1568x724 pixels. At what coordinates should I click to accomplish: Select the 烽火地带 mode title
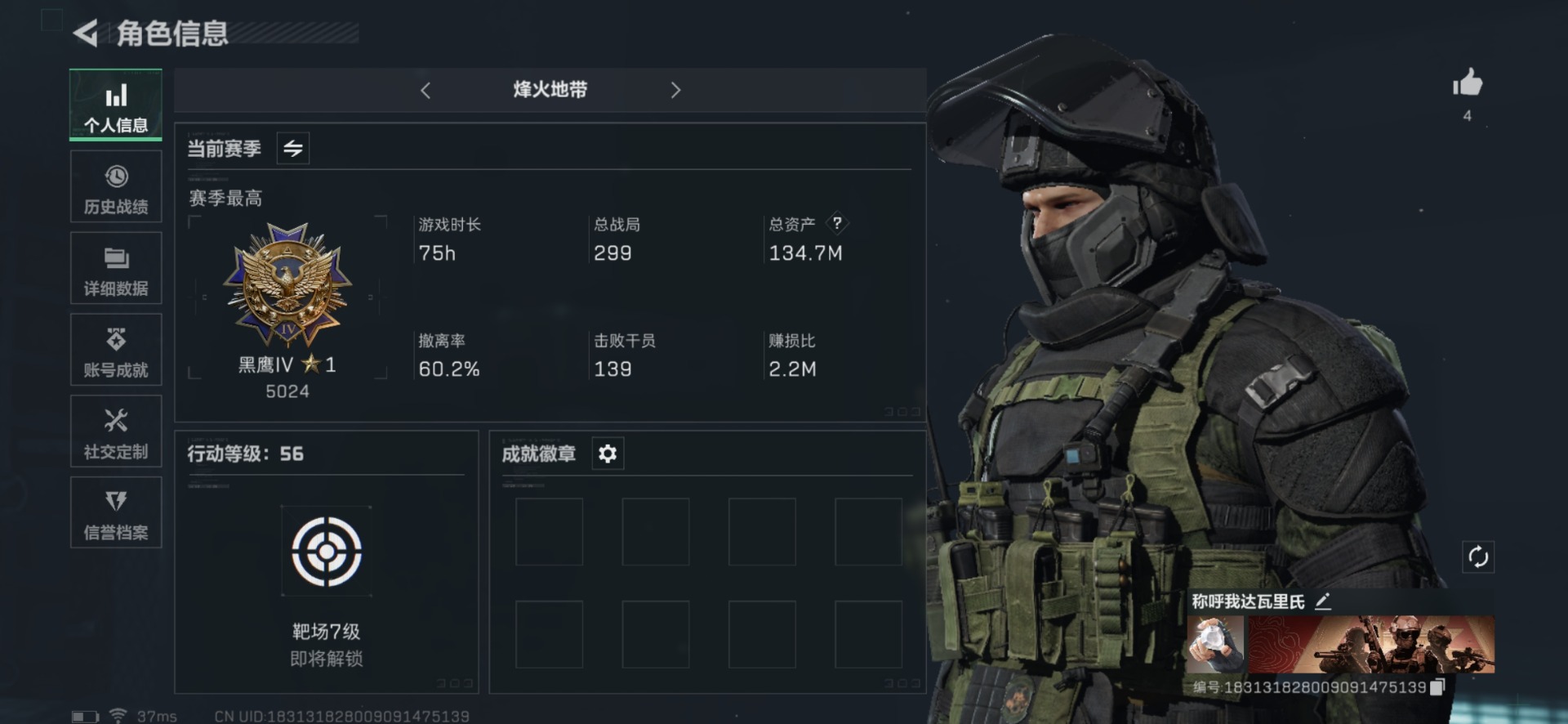point(550,90)
